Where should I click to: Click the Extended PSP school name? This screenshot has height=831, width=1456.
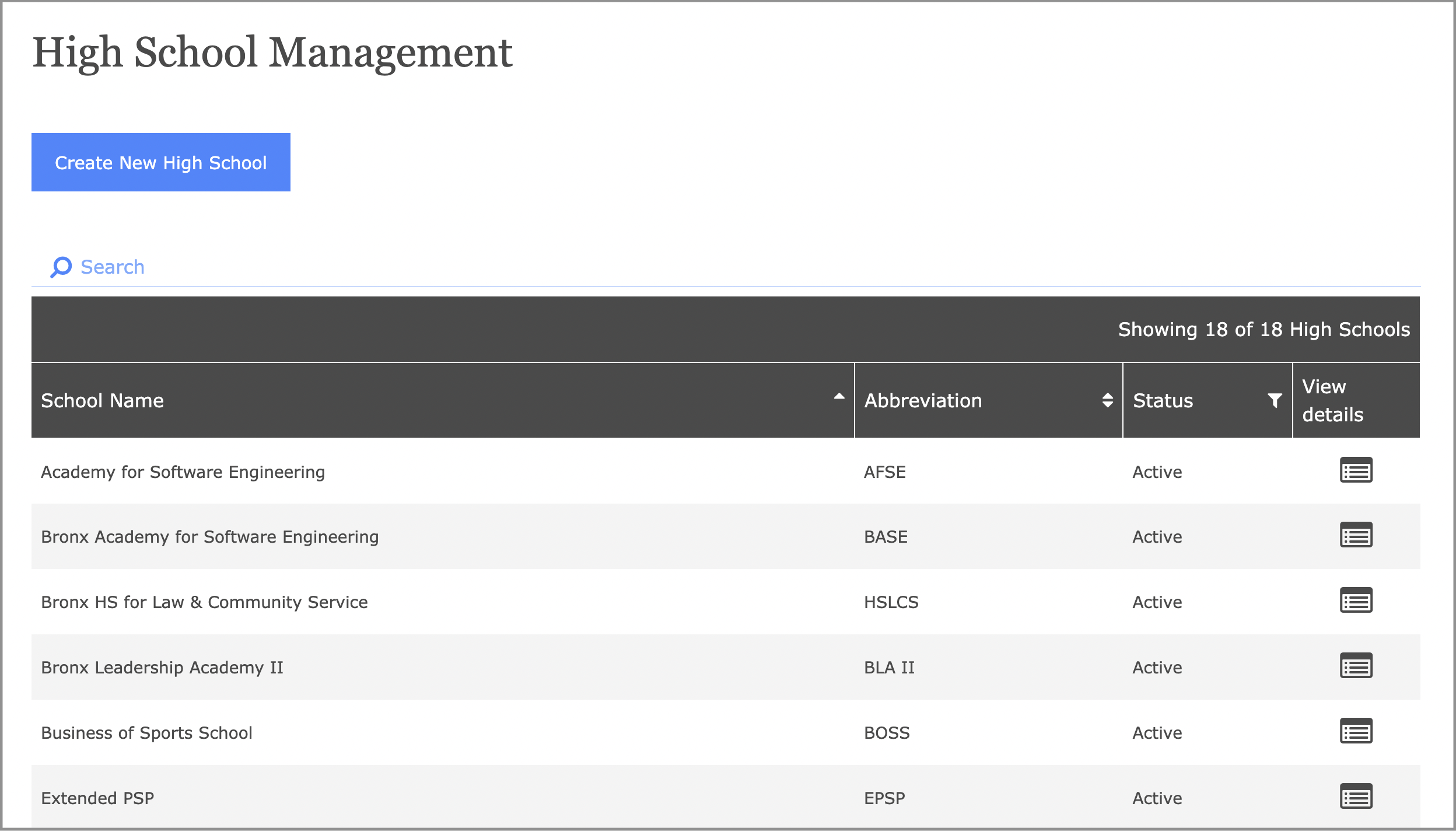coord(97,798)
